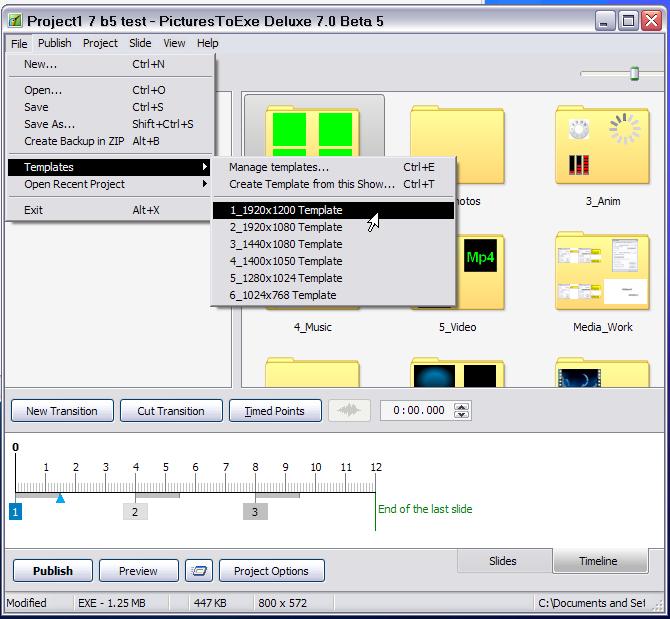670x619 pixels.
Task: Open the Publish menu
Action: click(x=55, y=44)
